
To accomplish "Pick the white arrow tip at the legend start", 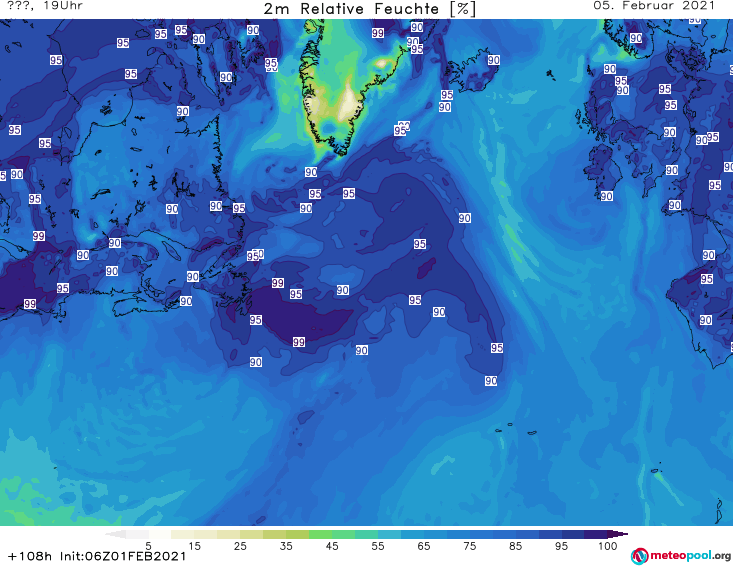I will click(116, 534).
